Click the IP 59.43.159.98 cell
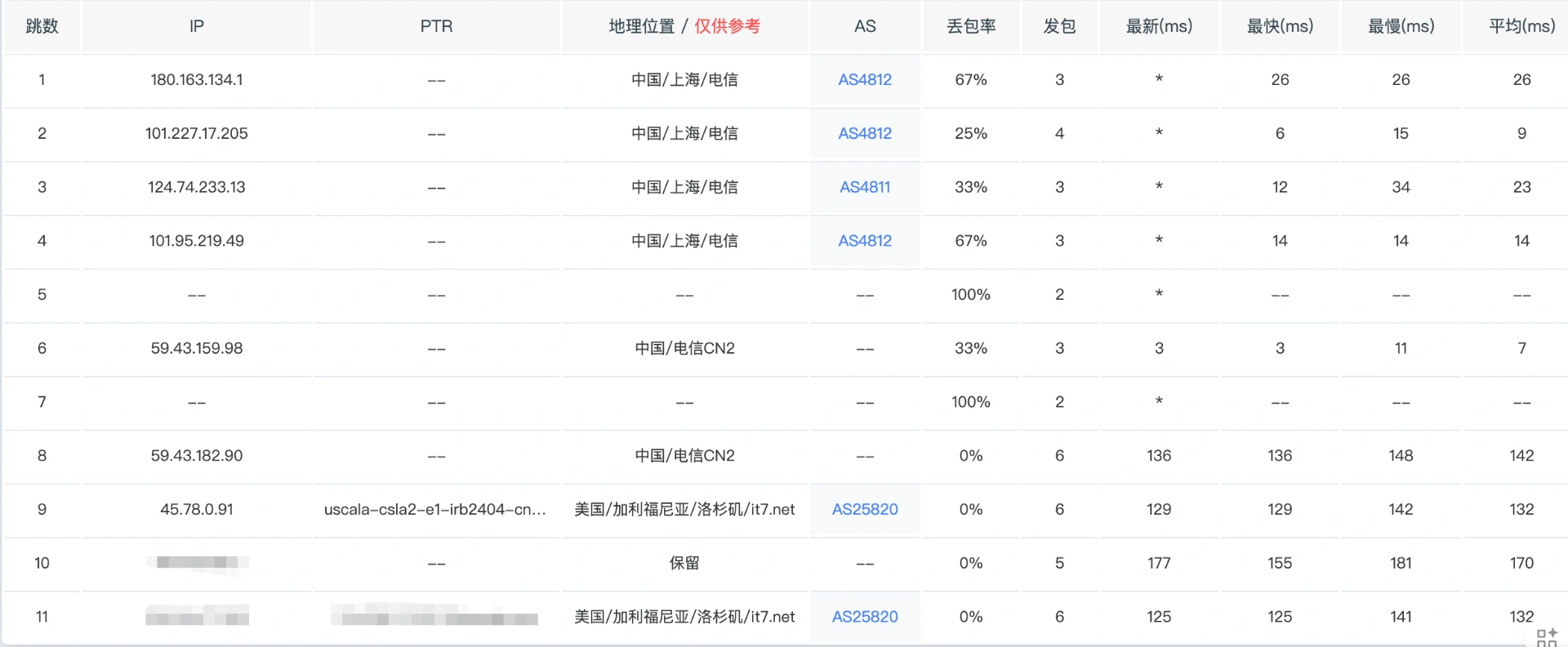 point(197,349)
